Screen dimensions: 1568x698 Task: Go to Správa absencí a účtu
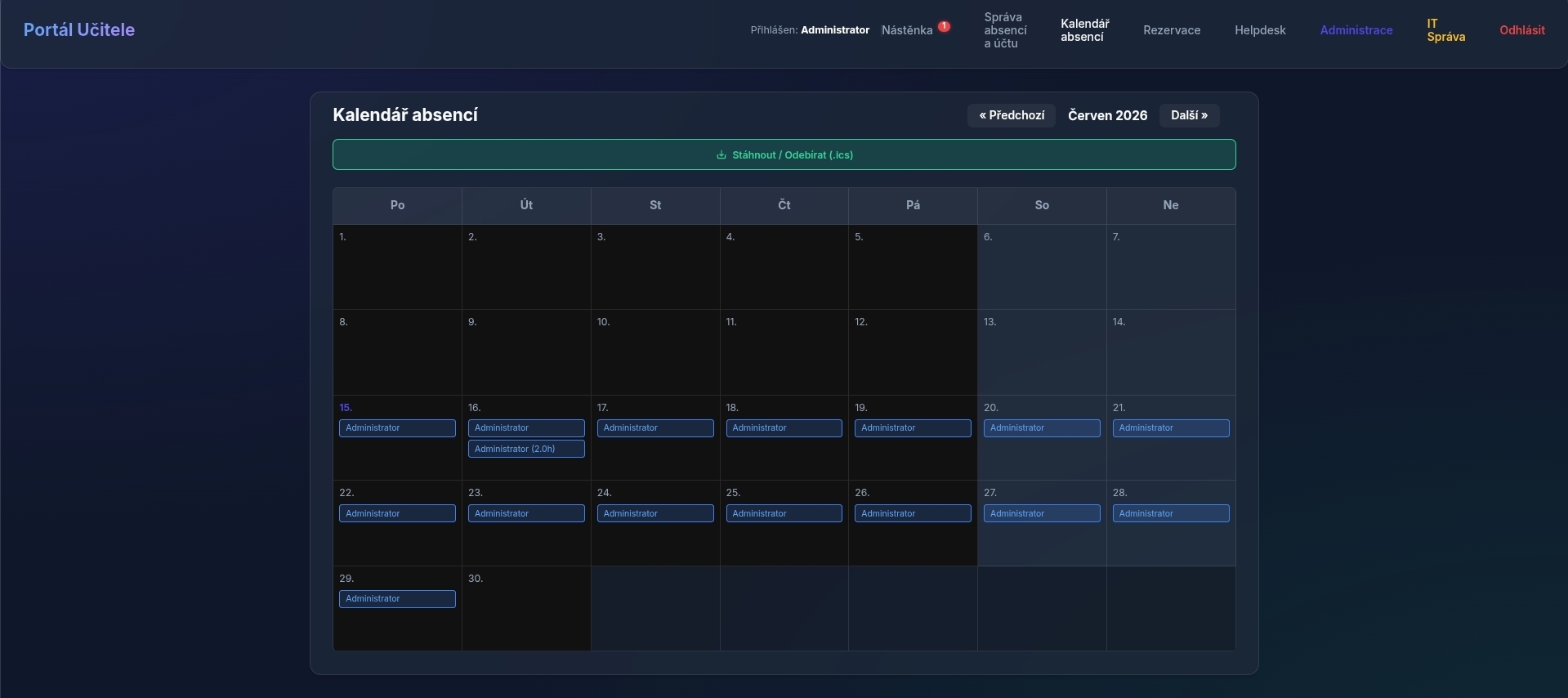click(x=1005, y=30)
